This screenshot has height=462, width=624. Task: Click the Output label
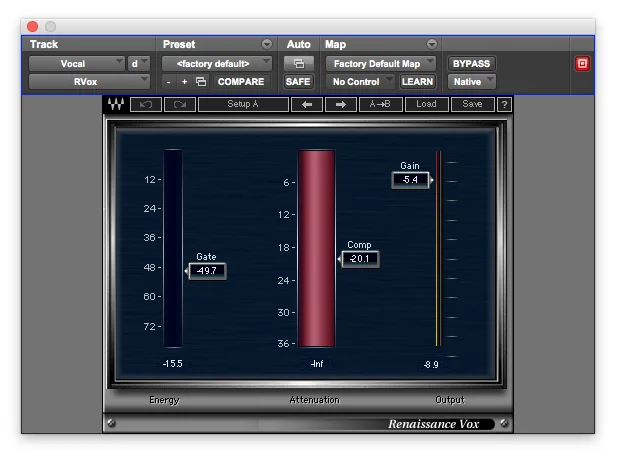(x=450, y=400)
